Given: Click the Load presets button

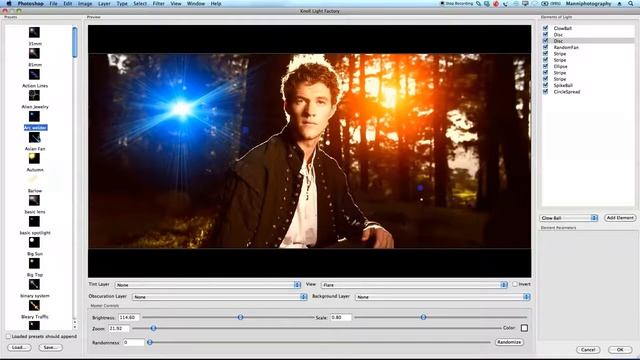Looking at the screenshot, I should [19, 347].
